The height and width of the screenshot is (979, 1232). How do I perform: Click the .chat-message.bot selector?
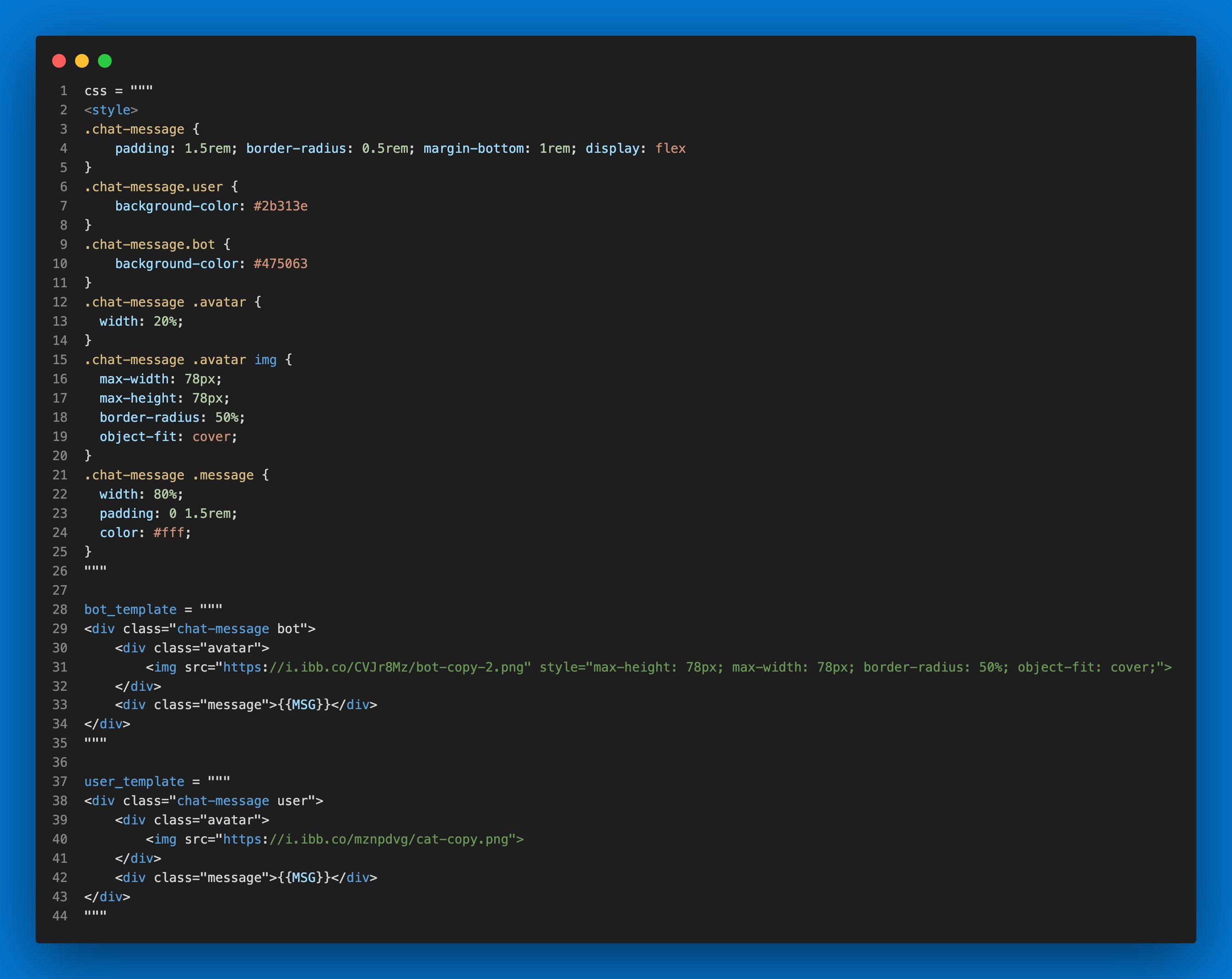[150, 244]
